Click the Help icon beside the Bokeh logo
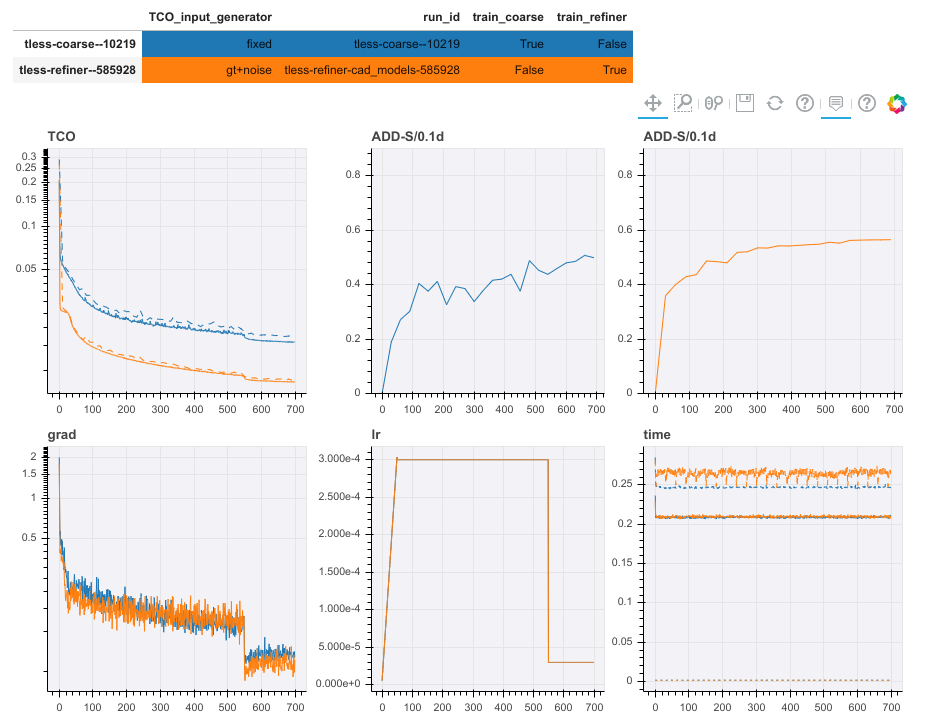Viewport: 933px width, 721px height. coord(867,103)
